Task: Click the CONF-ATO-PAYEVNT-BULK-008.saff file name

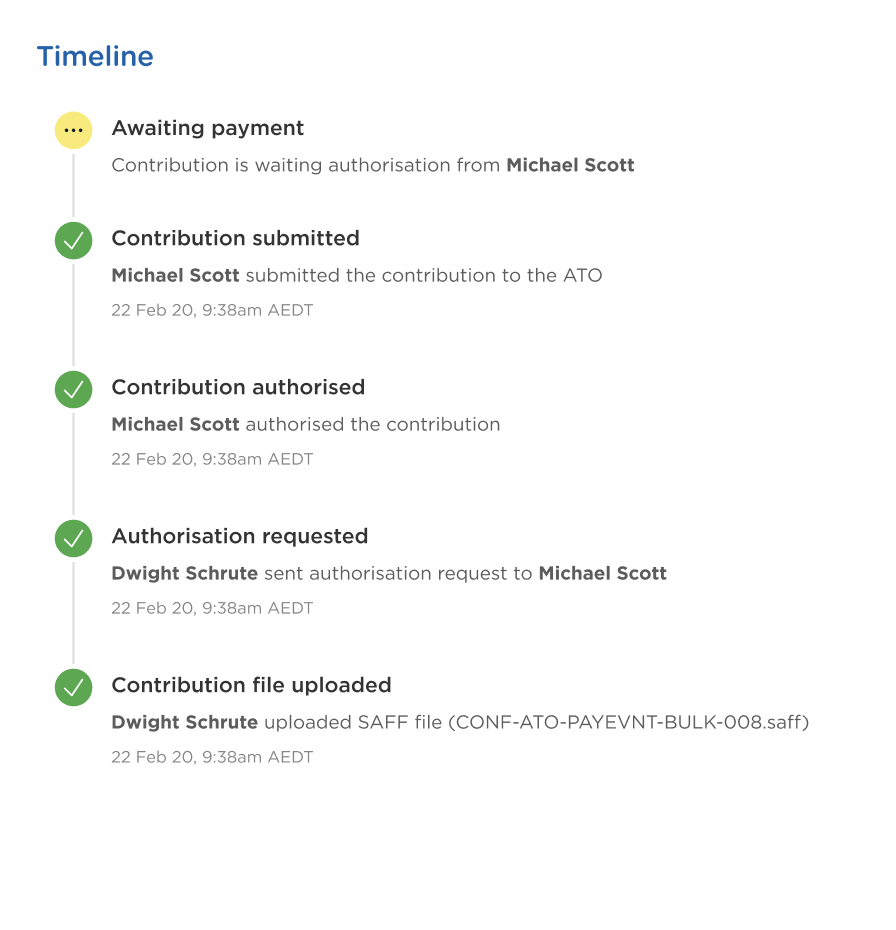Action: coord(629,722)
